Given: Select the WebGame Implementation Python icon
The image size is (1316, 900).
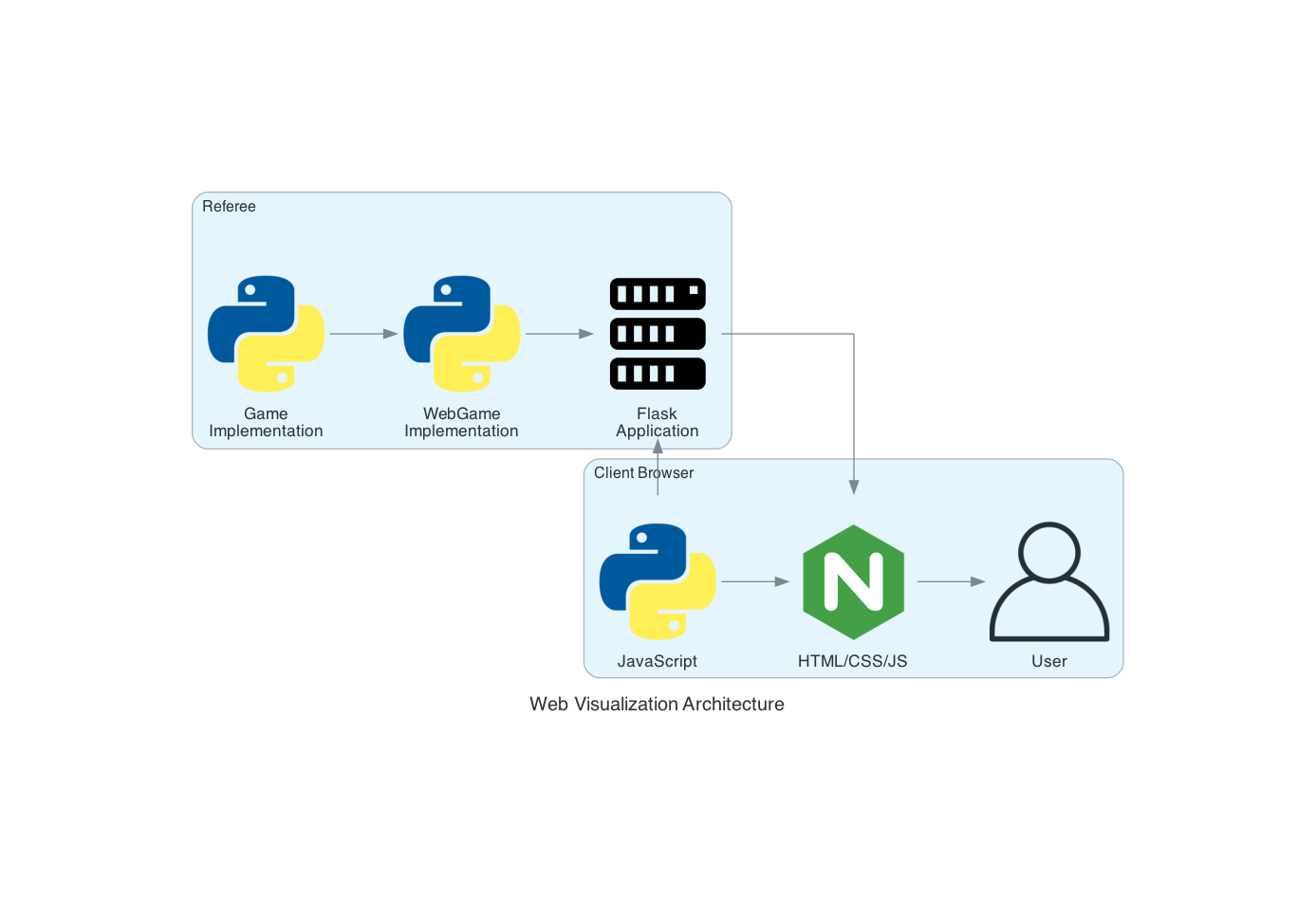Looking at the screenshot, I should (461, 334).
